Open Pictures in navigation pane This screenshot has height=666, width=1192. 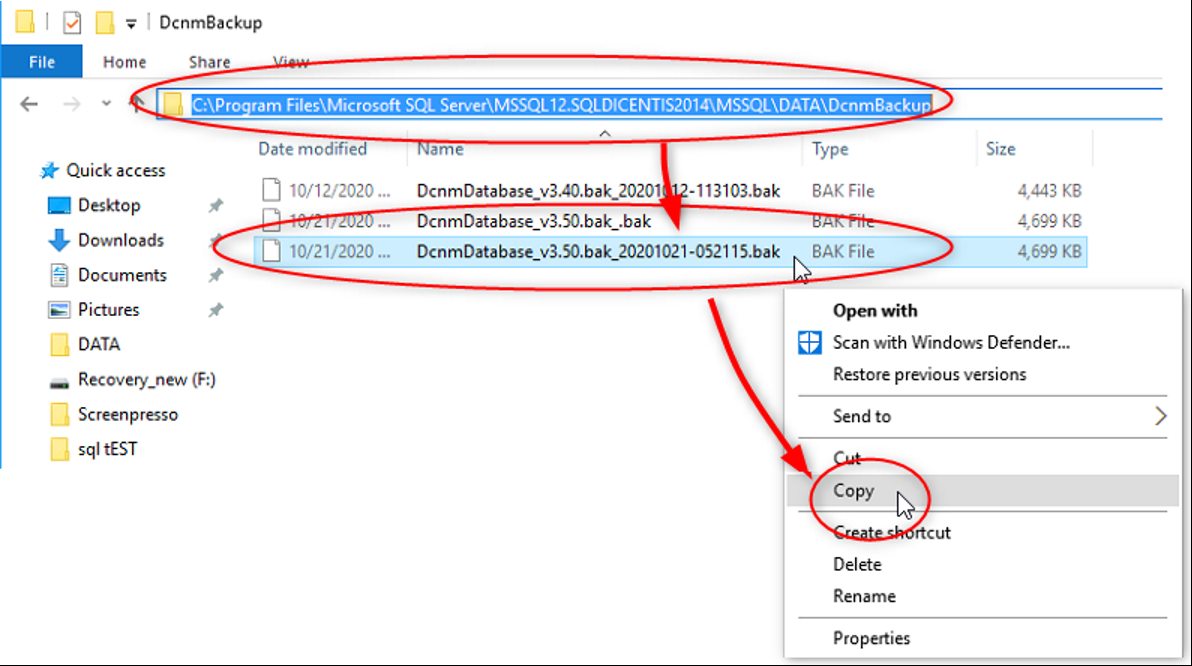pyautogui.click(x=109, y=310)
